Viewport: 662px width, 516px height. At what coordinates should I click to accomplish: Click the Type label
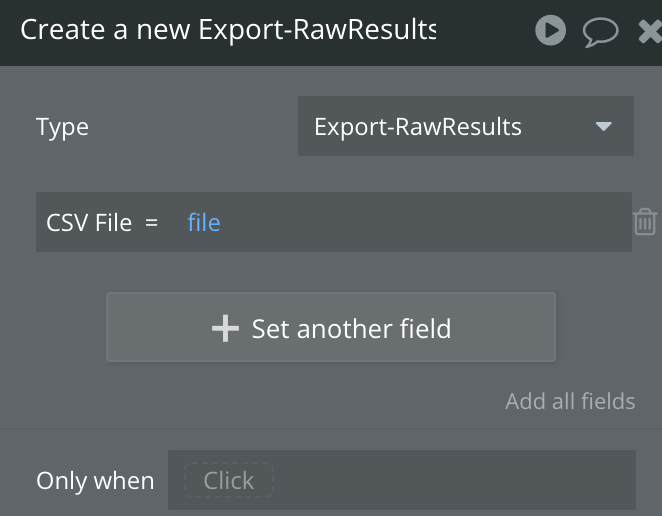click(62, 127)
